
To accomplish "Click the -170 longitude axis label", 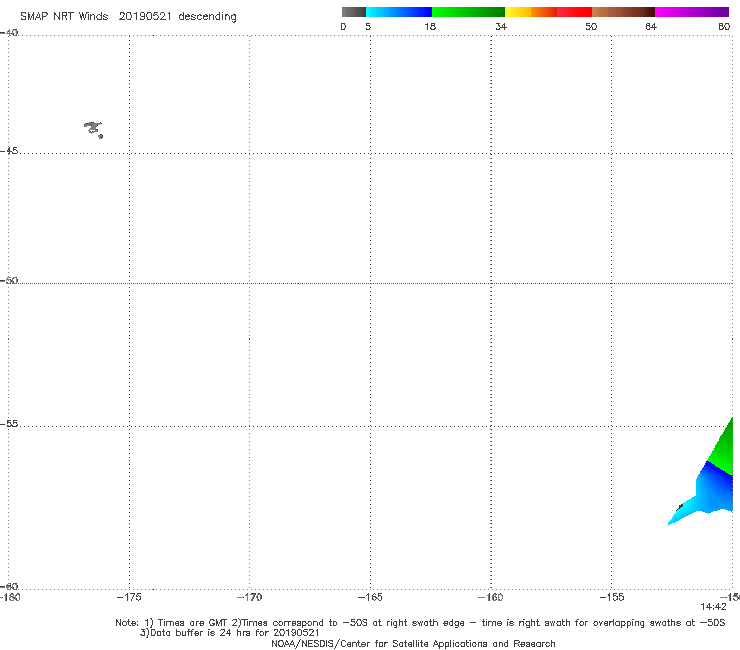I will (x=249, y=597).
